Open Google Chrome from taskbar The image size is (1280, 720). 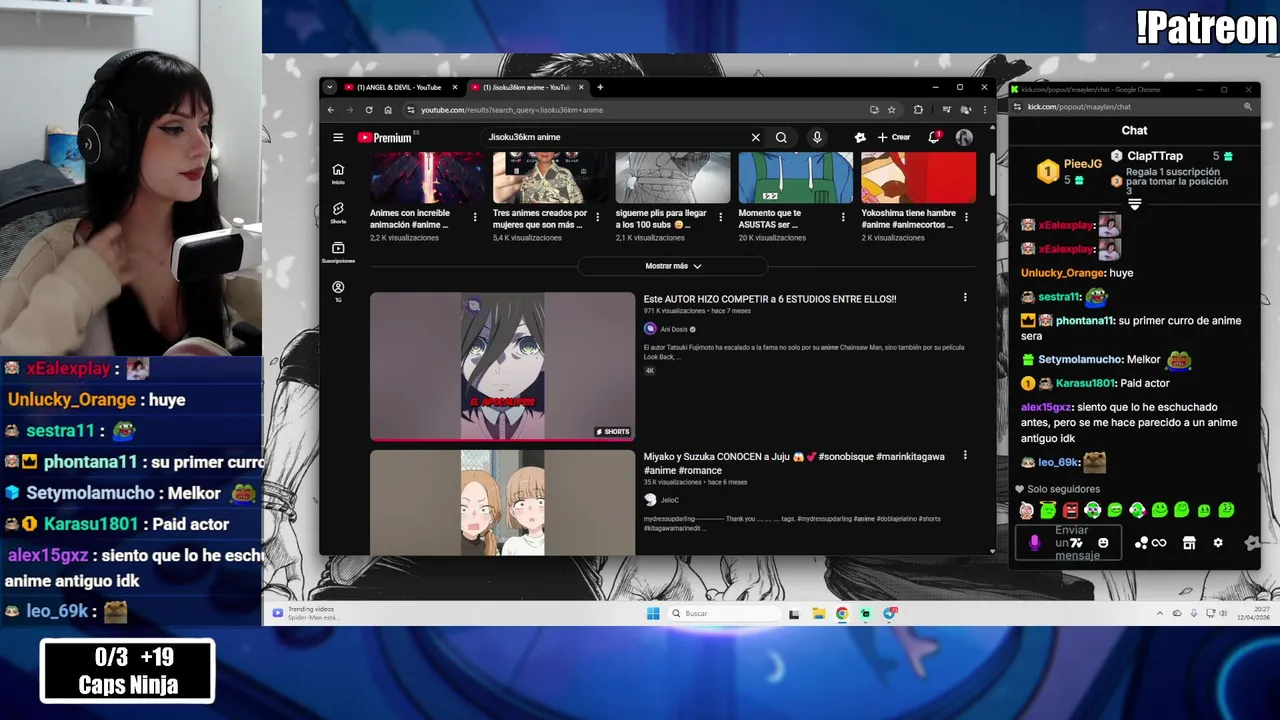pos(842,614)
